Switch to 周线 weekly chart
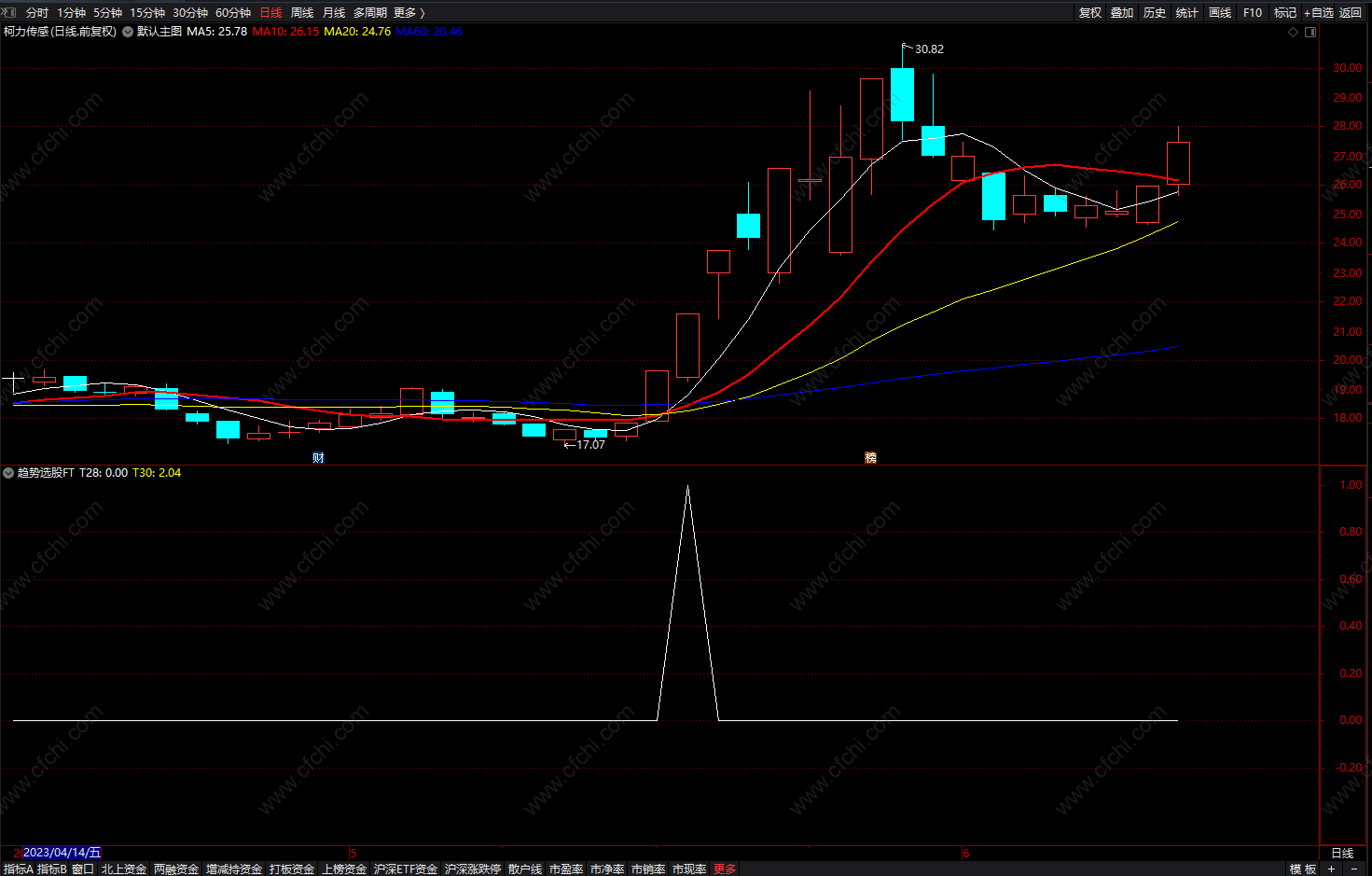The image size is (1372, 876). [x=302, y=12]
